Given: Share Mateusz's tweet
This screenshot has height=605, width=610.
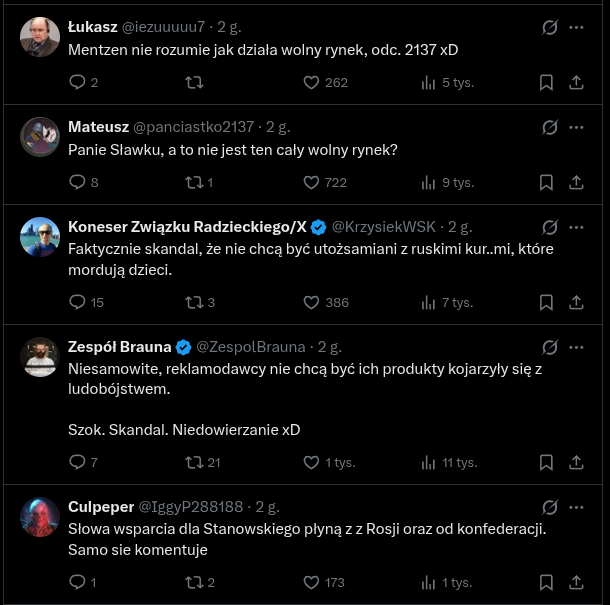Looking at the screenshot, I should point(576,182).
